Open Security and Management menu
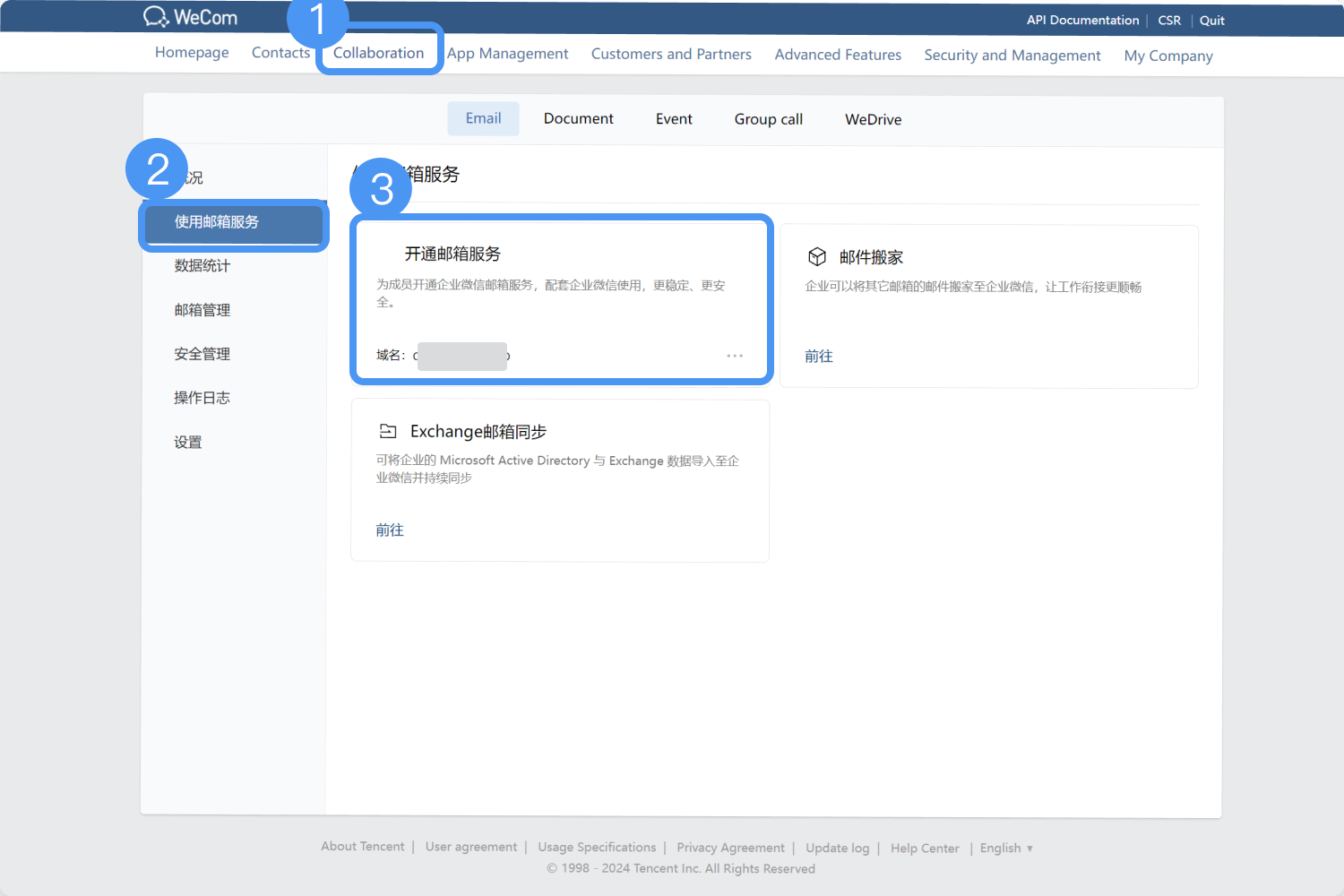Screen dimensions: 1344x896 pyautogui.click(x=1012, y=56)
